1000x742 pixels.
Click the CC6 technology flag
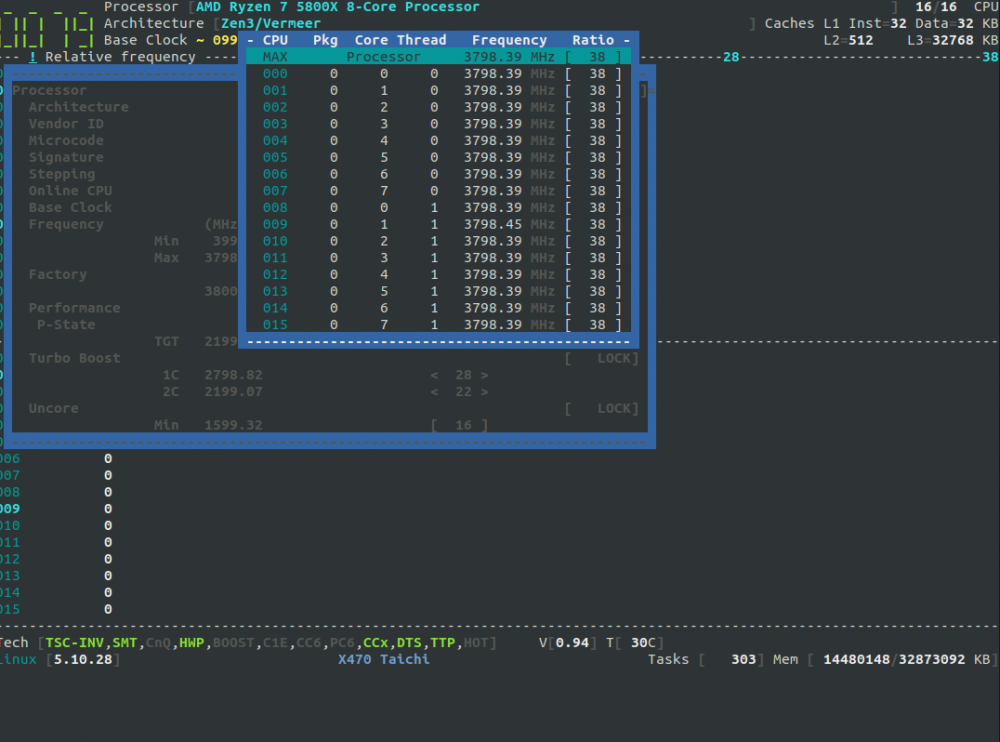pyautogui.click(x=309, y=642)
